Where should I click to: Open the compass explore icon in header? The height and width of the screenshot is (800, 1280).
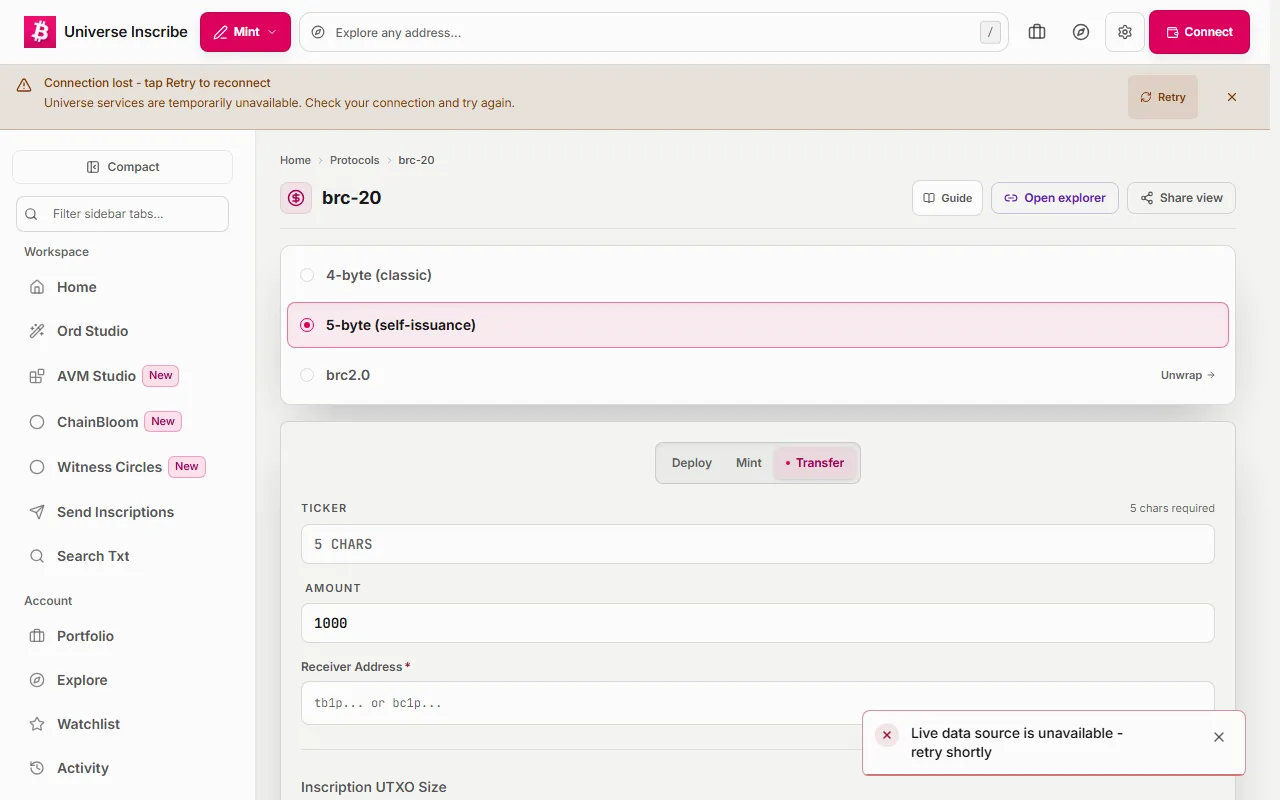(x=1081, y=32)
